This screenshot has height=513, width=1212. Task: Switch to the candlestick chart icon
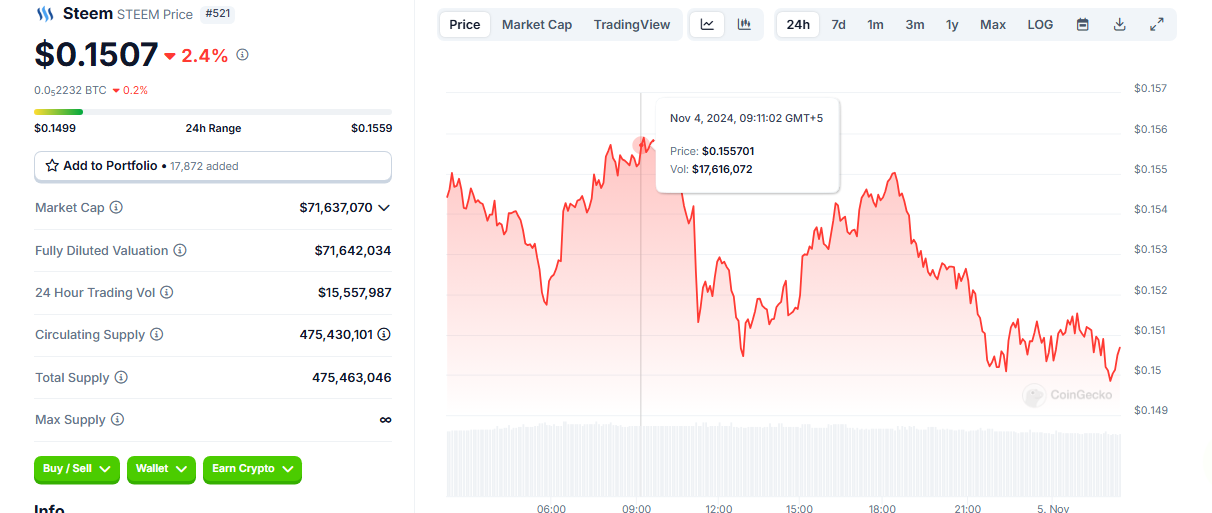point(744,24)
